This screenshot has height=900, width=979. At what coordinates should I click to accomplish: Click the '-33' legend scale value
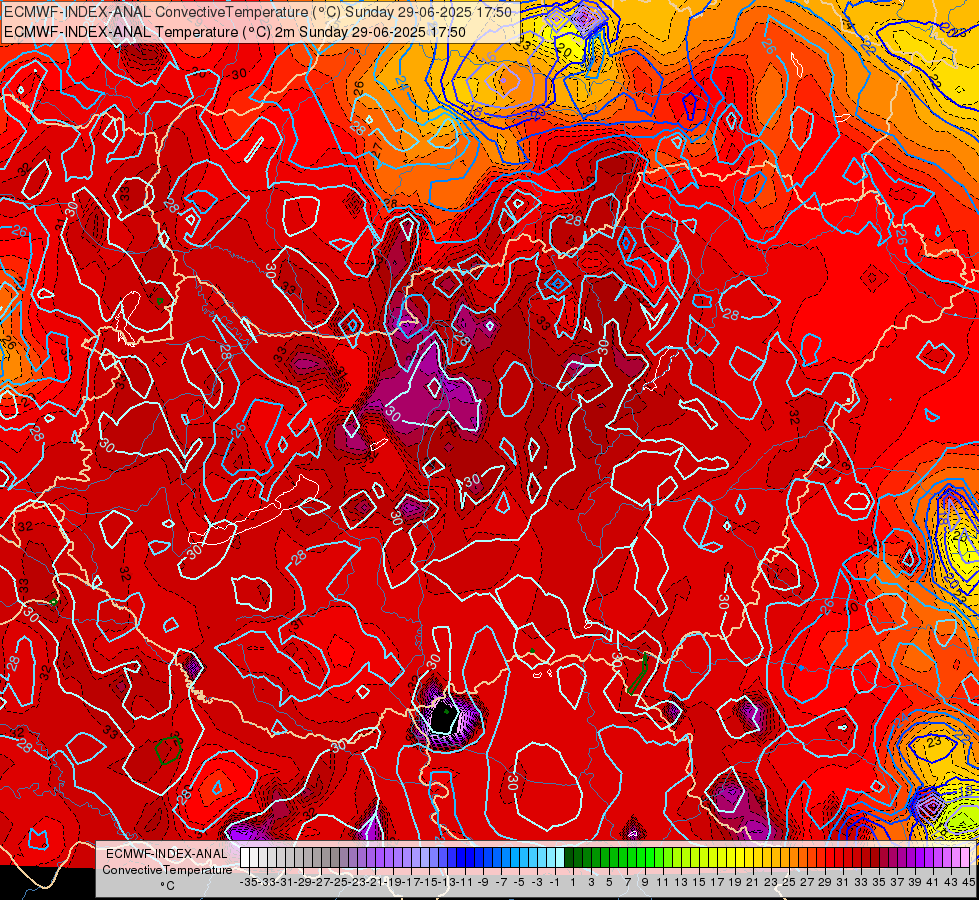coord(267,882)
